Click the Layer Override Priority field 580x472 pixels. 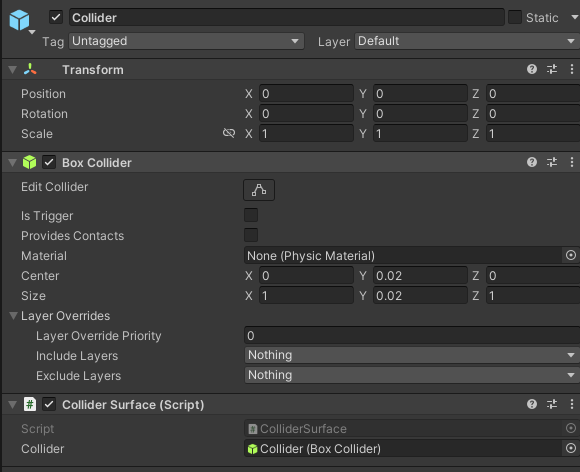(x=412, y=336)
